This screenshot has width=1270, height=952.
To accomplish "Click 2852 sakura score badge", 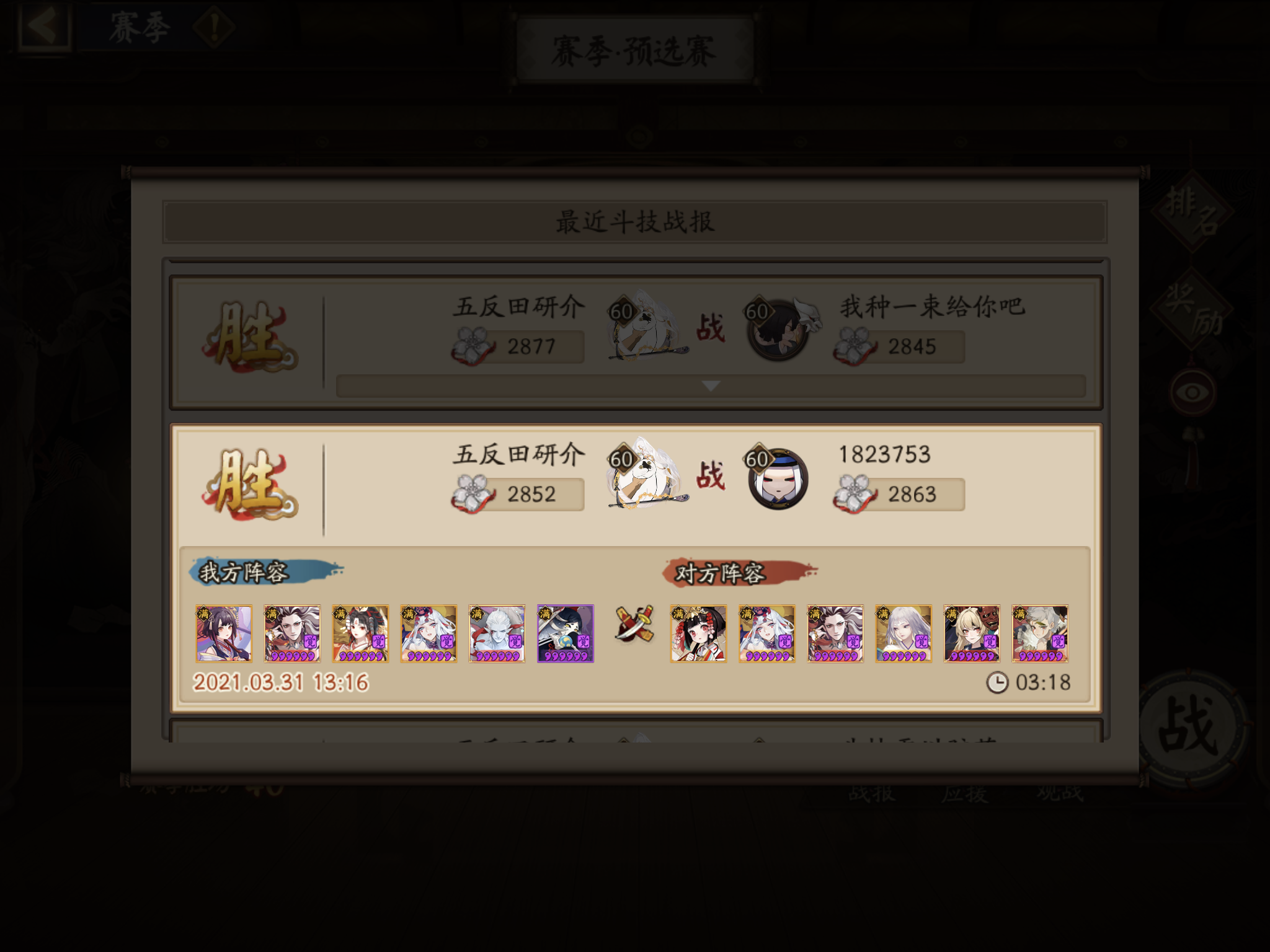I will pos(518,495).
